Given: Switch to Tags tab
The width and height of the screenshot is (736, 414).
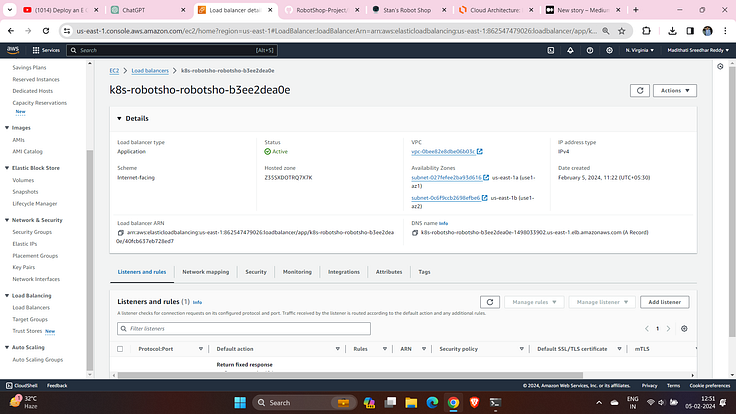Looking at the screenshot, I should pos(424,272).
